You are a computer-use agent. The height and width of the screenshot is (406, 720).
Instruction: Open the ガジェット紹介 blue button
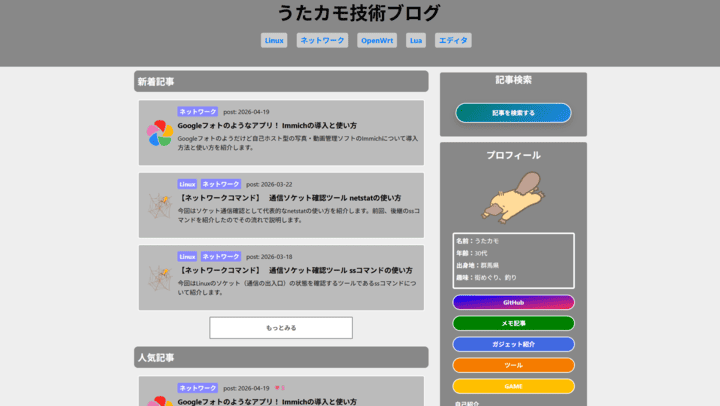click(513, 344)
